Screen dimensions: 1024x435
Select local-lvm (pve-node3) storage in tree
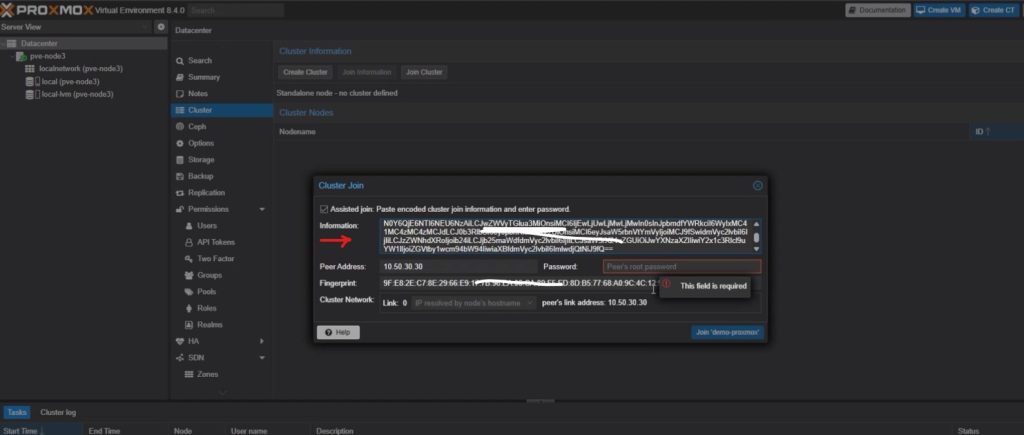tap(78, 94)
